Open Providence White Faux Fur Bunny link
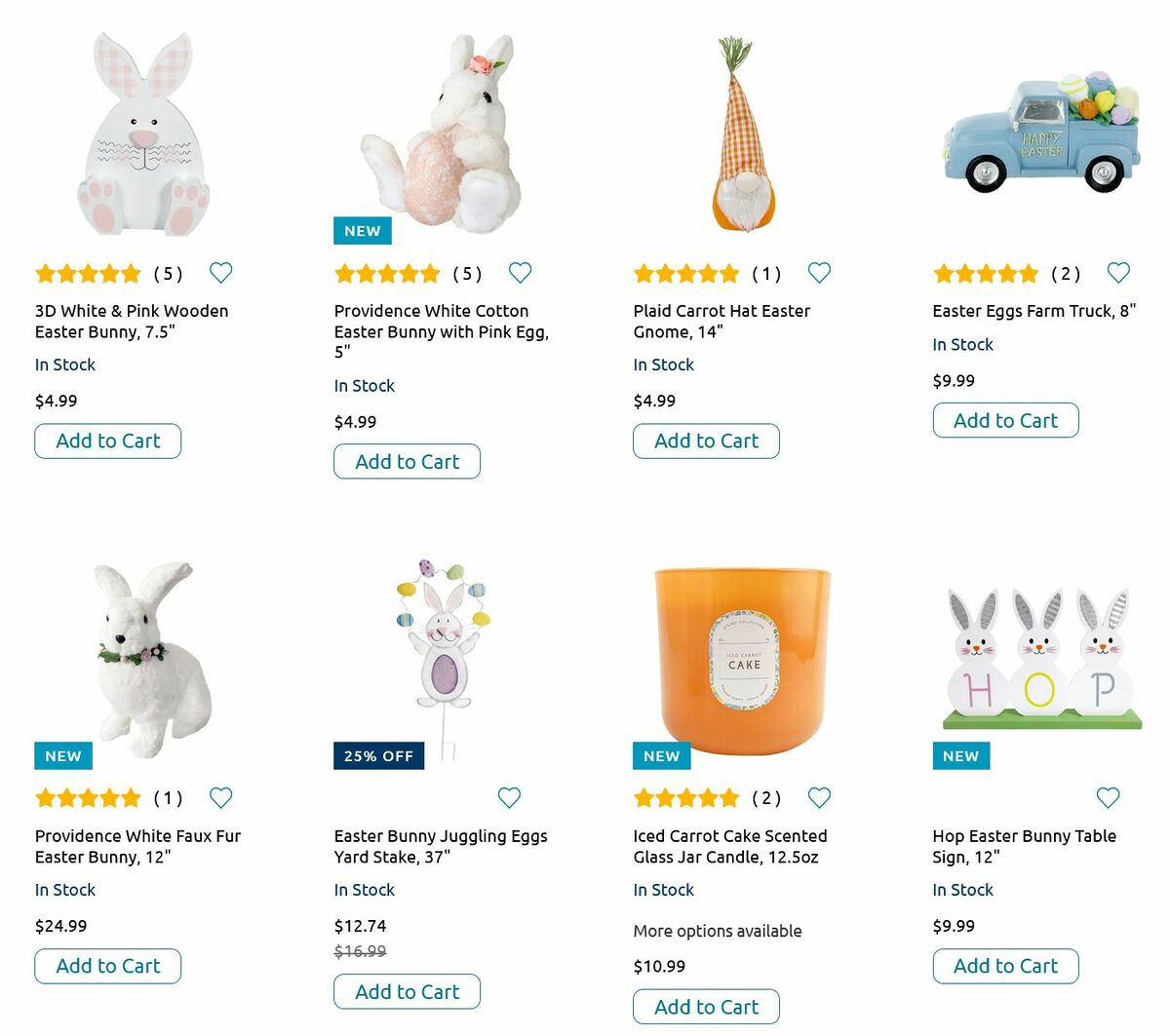This screenshot has width=1170, height=1036. 137,846
